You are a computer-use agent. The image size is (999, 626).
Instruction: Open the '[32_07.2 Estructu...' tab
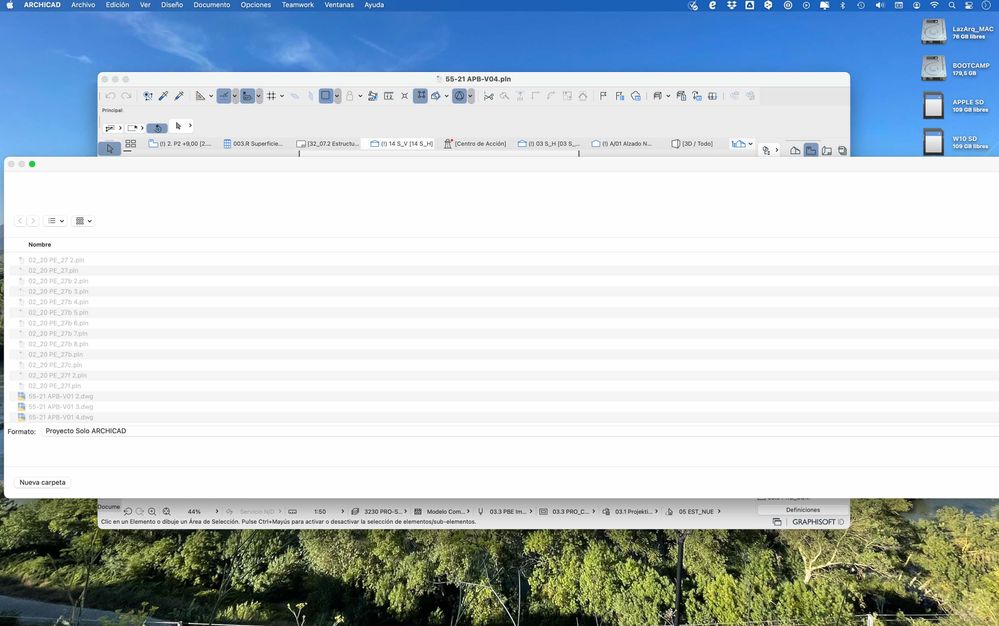[327, 144]
